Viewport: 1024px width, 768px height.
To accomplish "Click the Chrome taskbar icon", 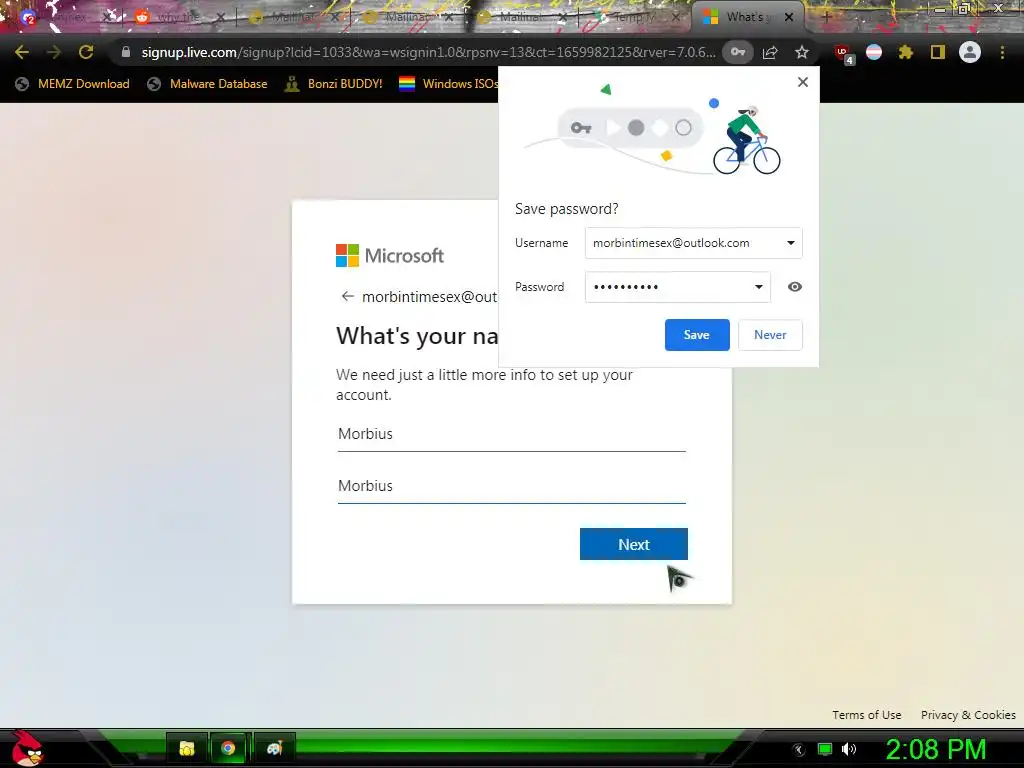I will pos(228,748).
